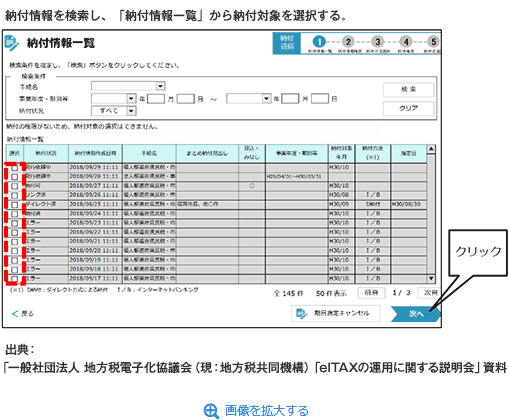The image size is (510, 420).
Task: Click the 検索 search button
Action: (409, 89)
